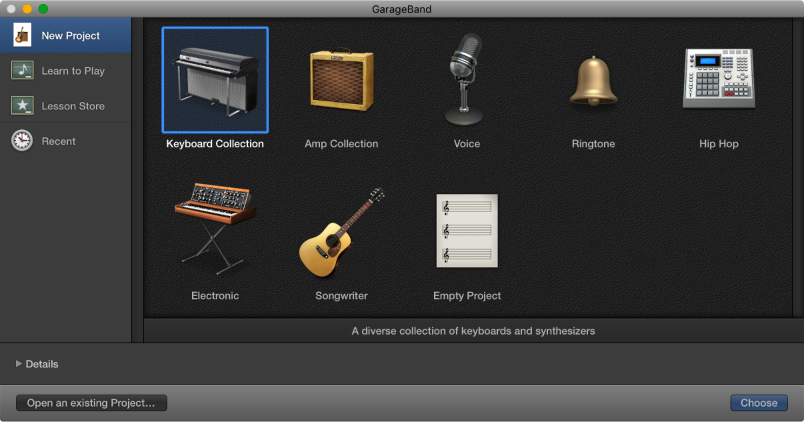The height and width of the screenshot is (422, 806).
Task: Choose the Songwriter acoustic guitar icon
Action: [x=341, y=232]
